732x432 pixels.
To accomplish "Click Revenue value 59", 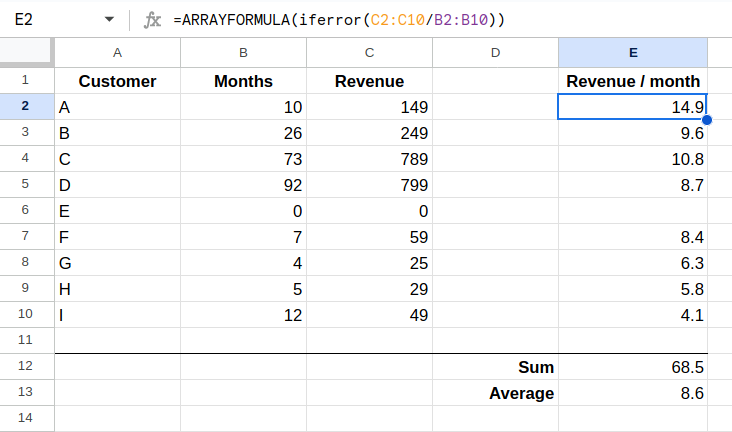I will point(370,237).
